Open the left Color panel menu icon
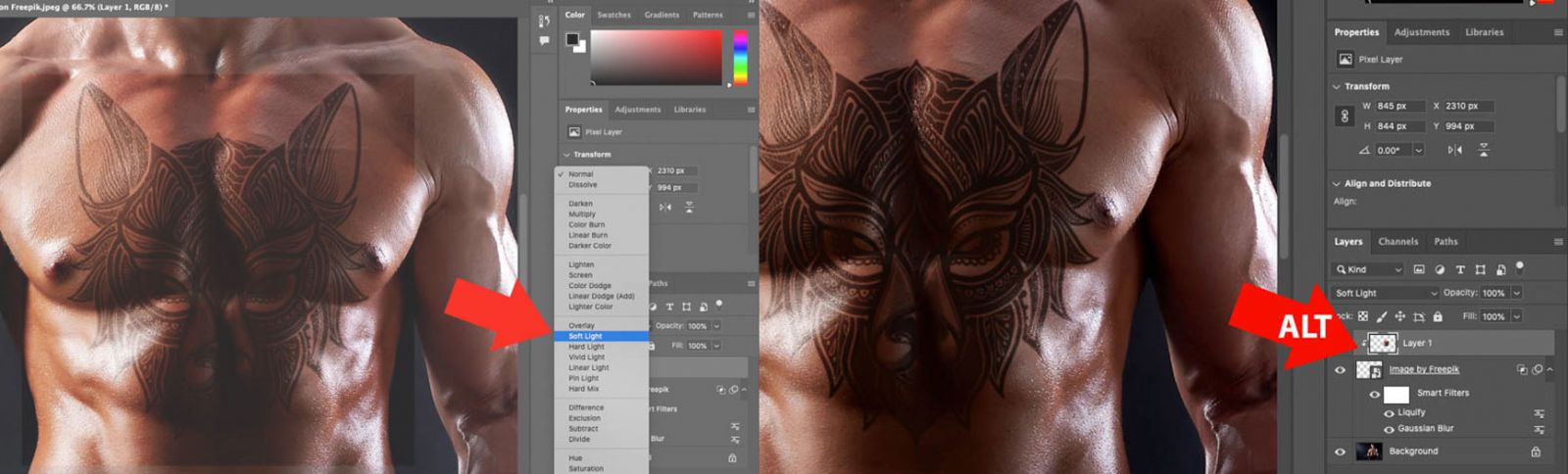The height and width of the screenshot is (474, 1568). 752,15
